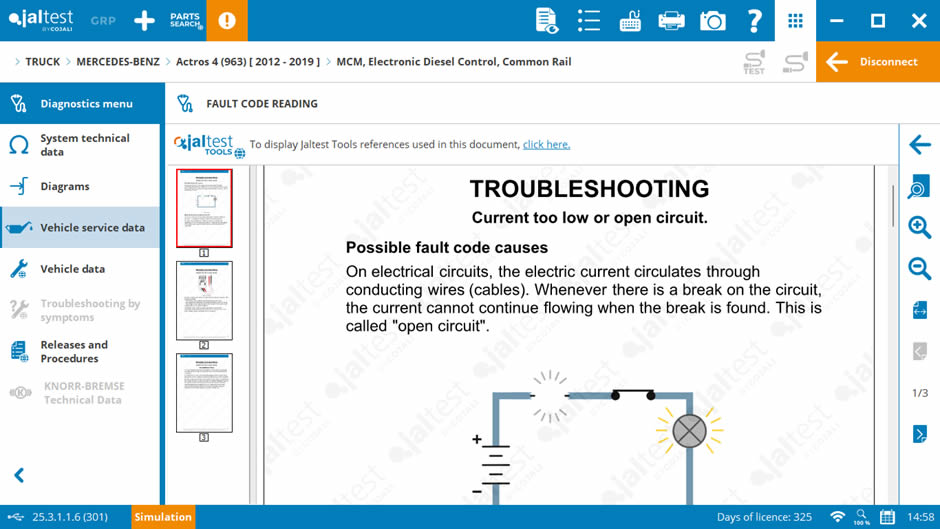Select page 1 thumbnail
This screenshot has height=529, width=940.
point(204,208)
